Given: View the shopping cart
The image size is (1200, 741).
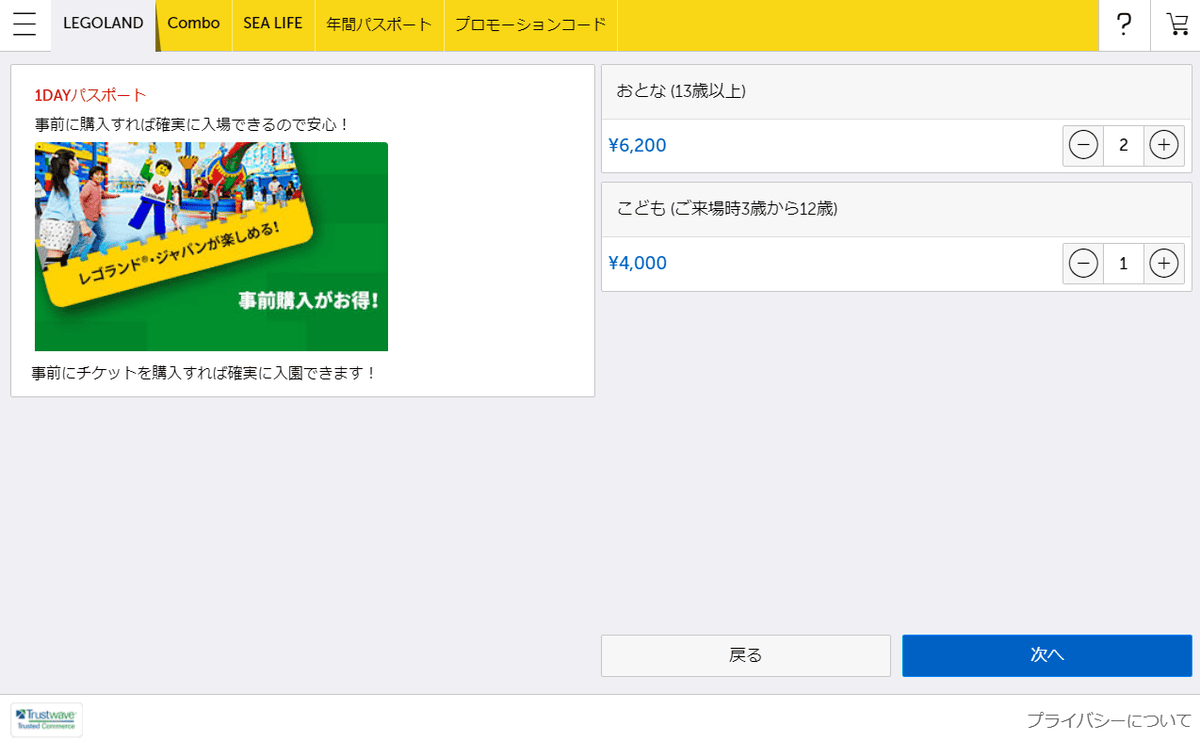Looking at the screenshot, I should coord(1176,25).
